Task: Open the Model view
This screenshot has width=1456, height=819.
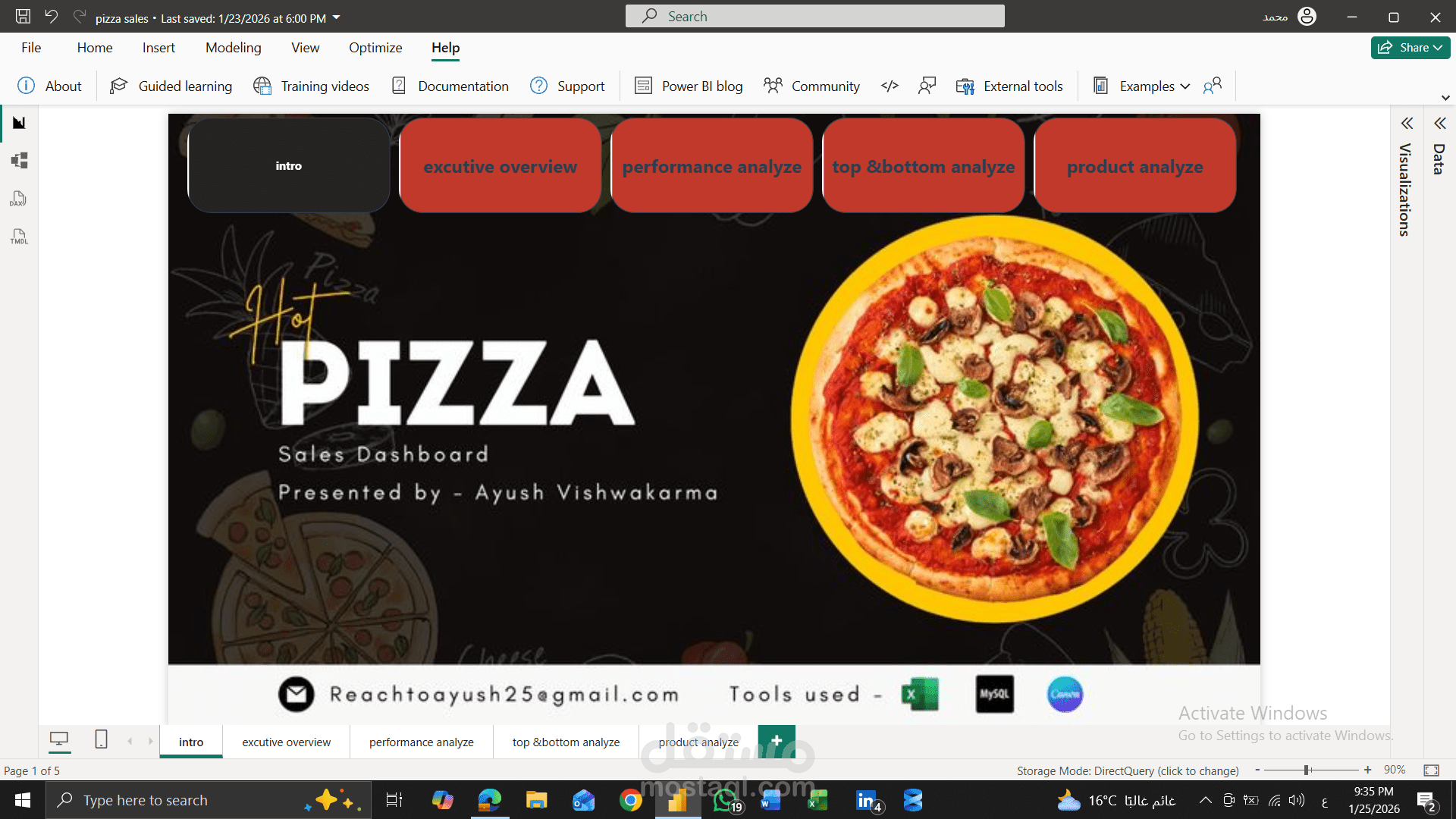Action: click(18, 160)
